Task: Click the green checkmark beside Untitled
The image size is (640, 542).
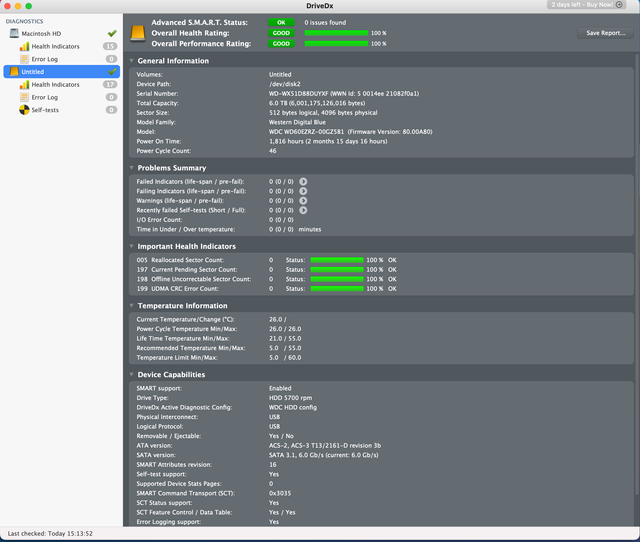Action: click(112, 71)
